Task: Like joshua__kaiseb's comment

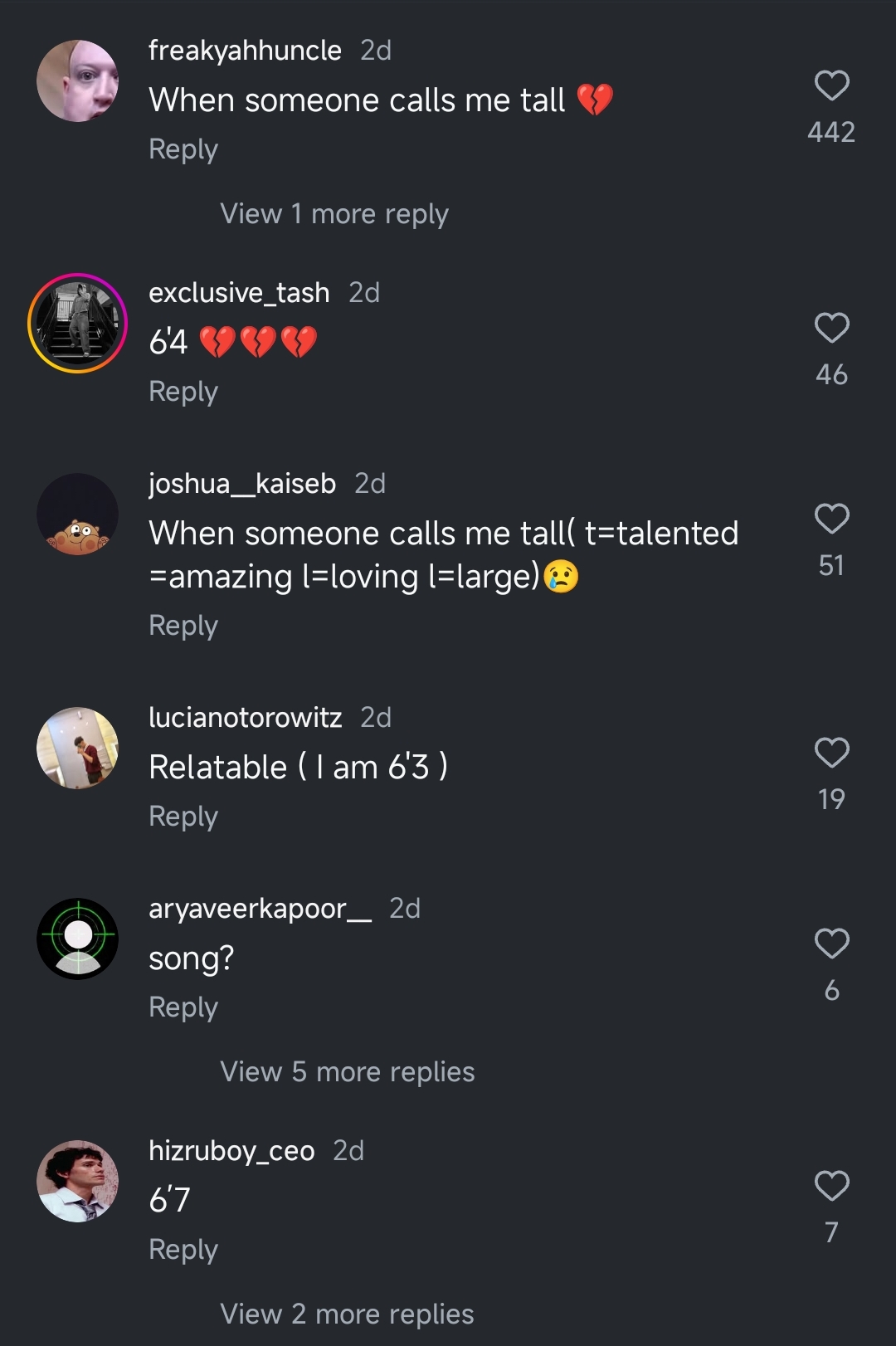Action: coord(831,519)
